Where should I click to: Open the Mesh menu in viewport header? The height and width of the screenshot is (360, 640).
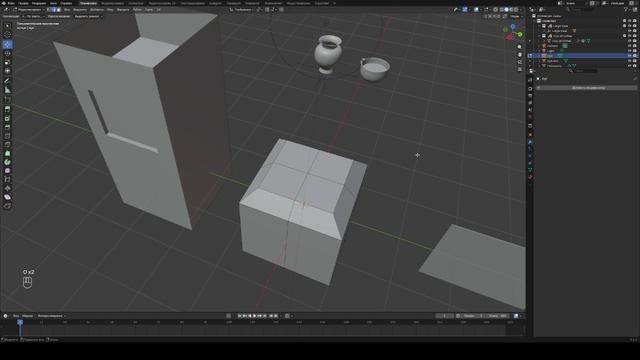110,9
